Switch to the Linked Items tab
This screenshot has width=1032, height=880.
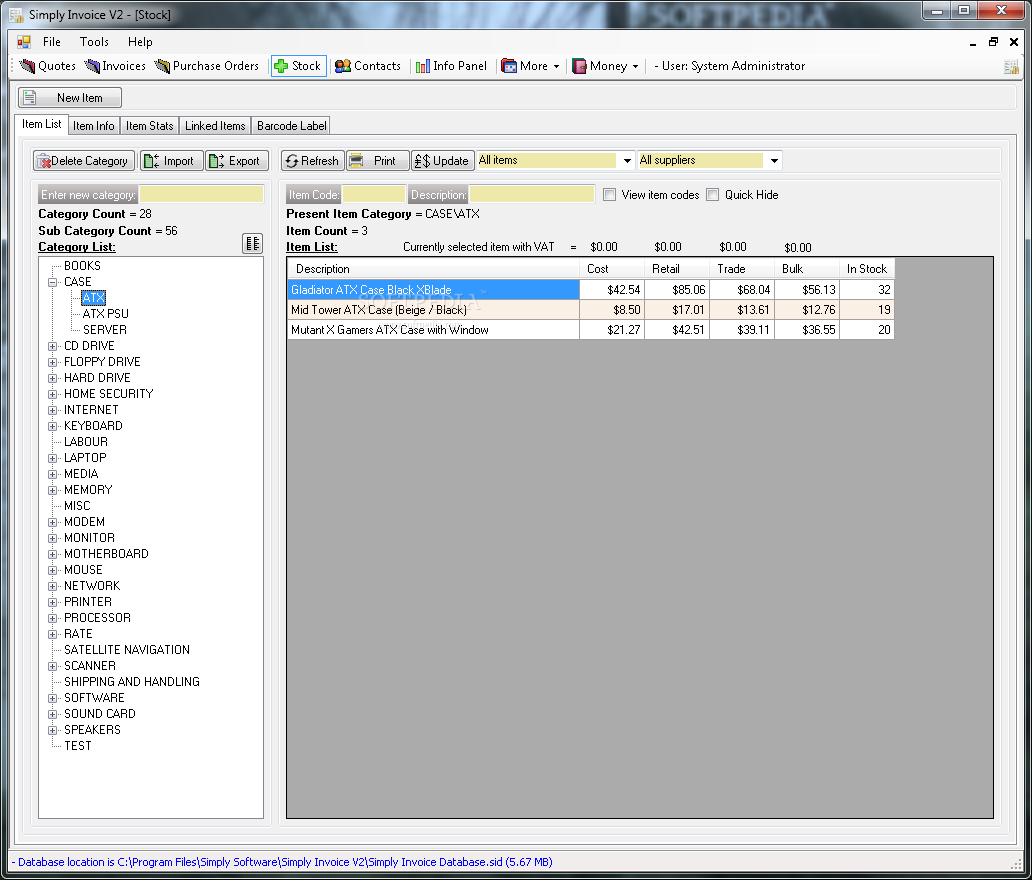[x=215, y=126]
